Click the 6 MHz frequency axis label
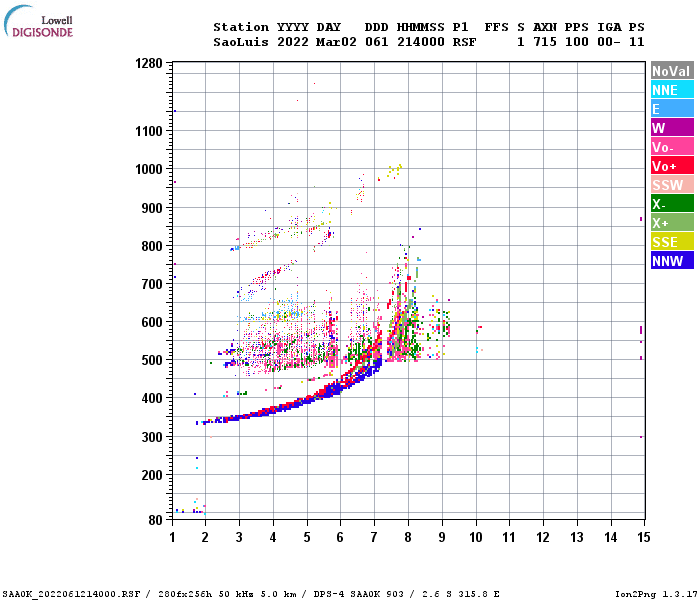700x600 pixels. point(340,537)
